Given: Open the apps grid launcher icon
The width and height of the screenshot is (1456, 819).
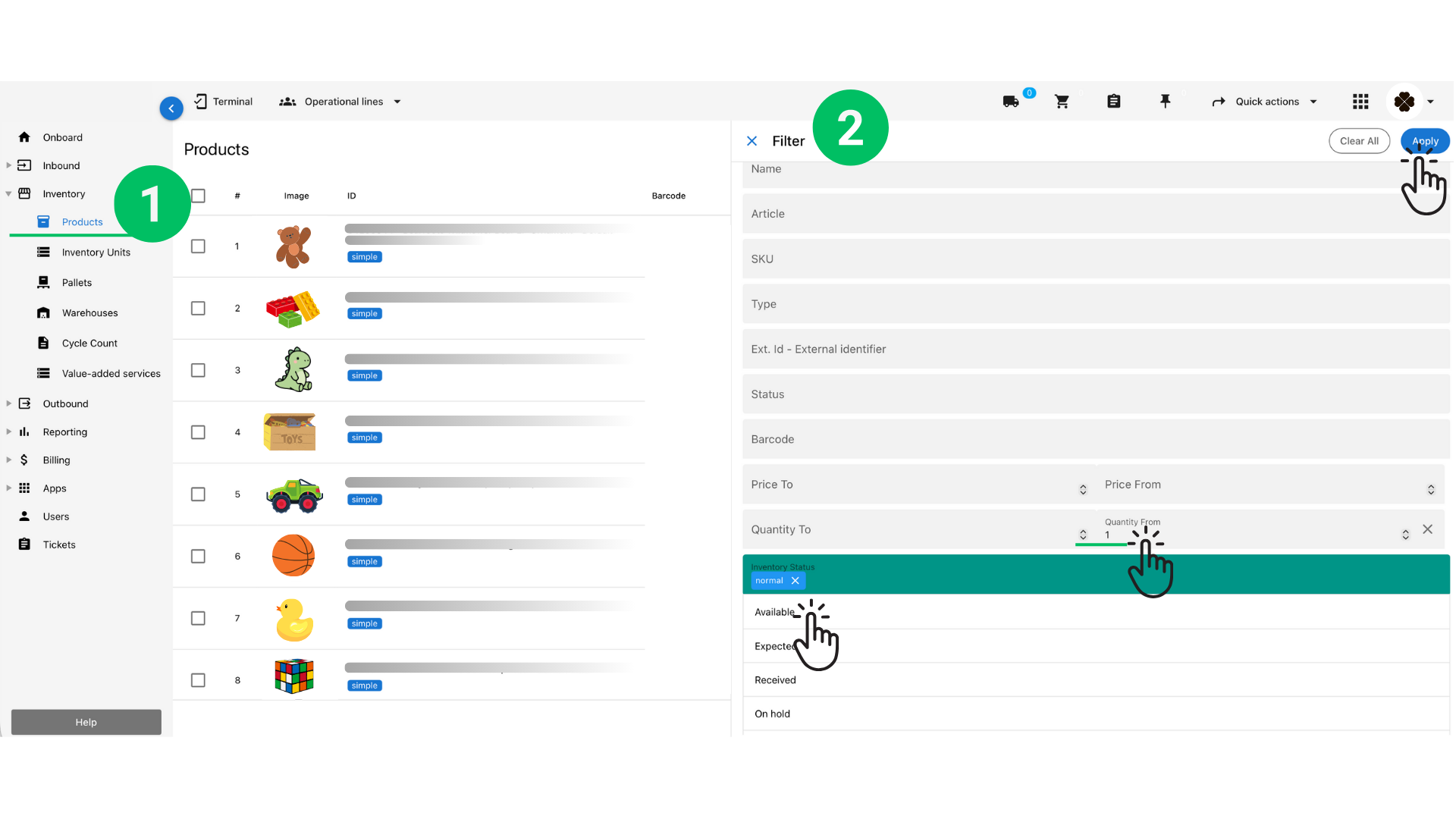Looking at the screenshot, I should (x=1360, y=101).
